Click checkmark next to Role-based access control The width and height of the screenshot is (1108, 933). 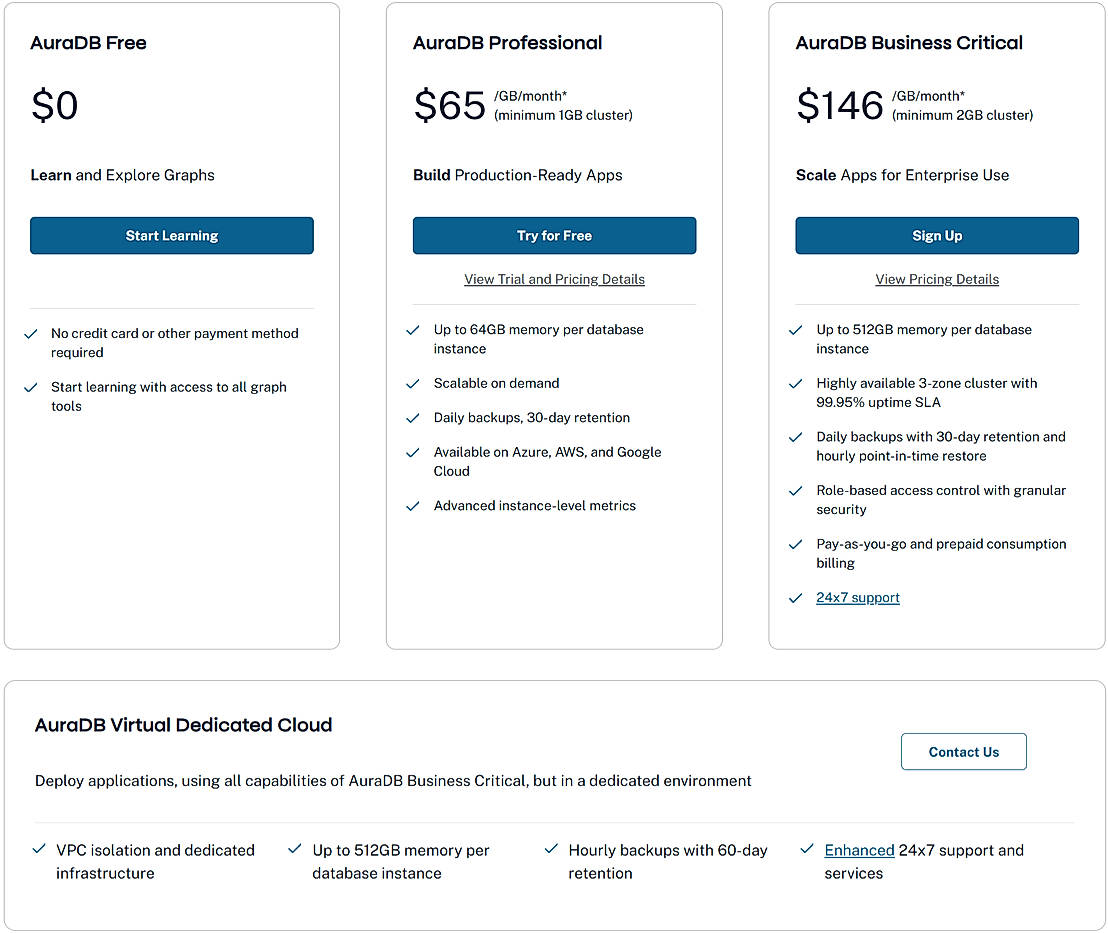point(796,491)
